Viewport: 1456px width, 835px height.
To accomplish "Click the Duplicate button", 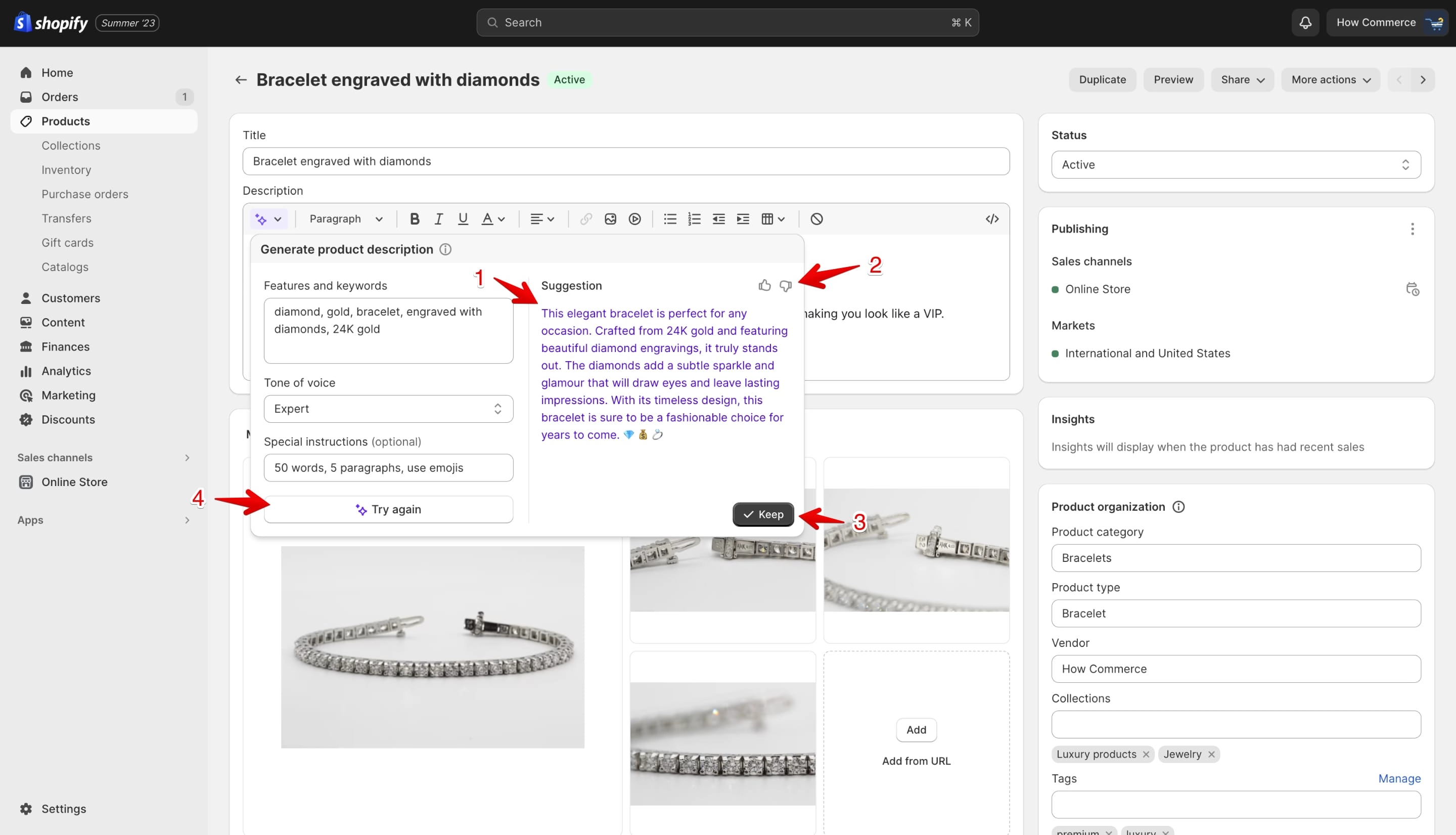I will click(x=1102, y=80).
